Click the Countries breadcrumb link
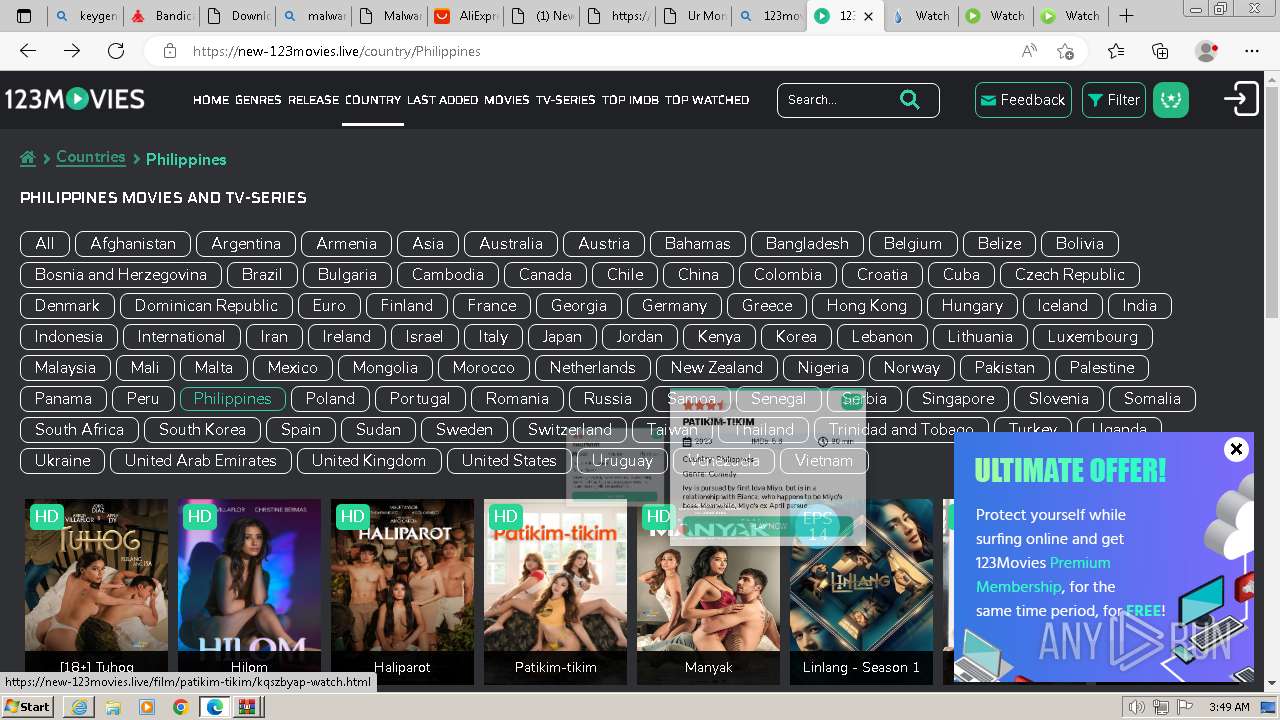1280x720 pixels. pyautogui.click(x=90, y=157)
